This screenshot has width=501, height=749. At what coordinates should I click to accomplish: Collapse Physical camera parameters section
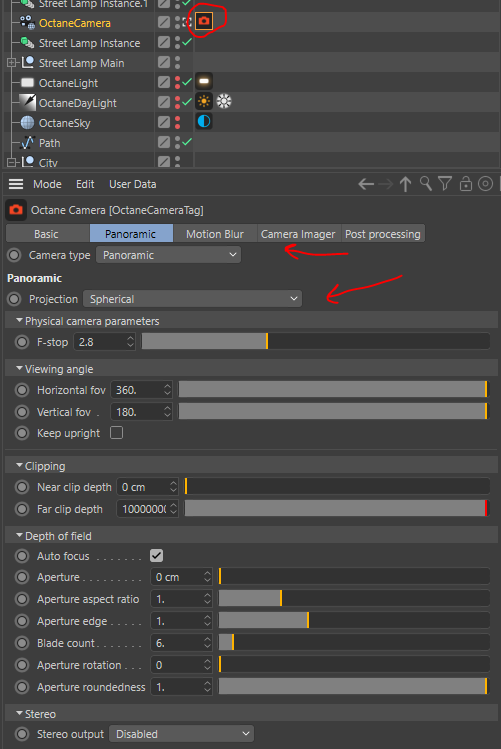pyautogui.click(x=19, y=321)
